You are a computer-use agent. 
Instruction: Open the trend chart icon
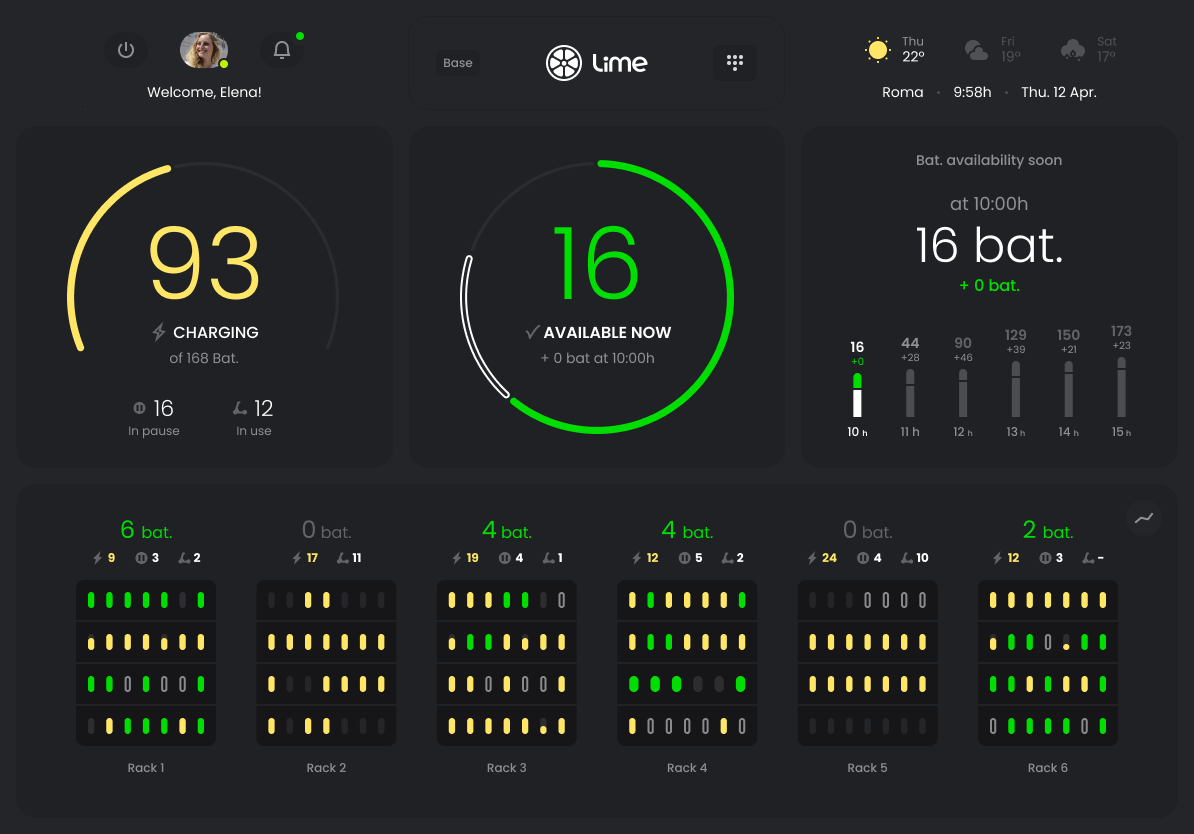(1144, 517)
